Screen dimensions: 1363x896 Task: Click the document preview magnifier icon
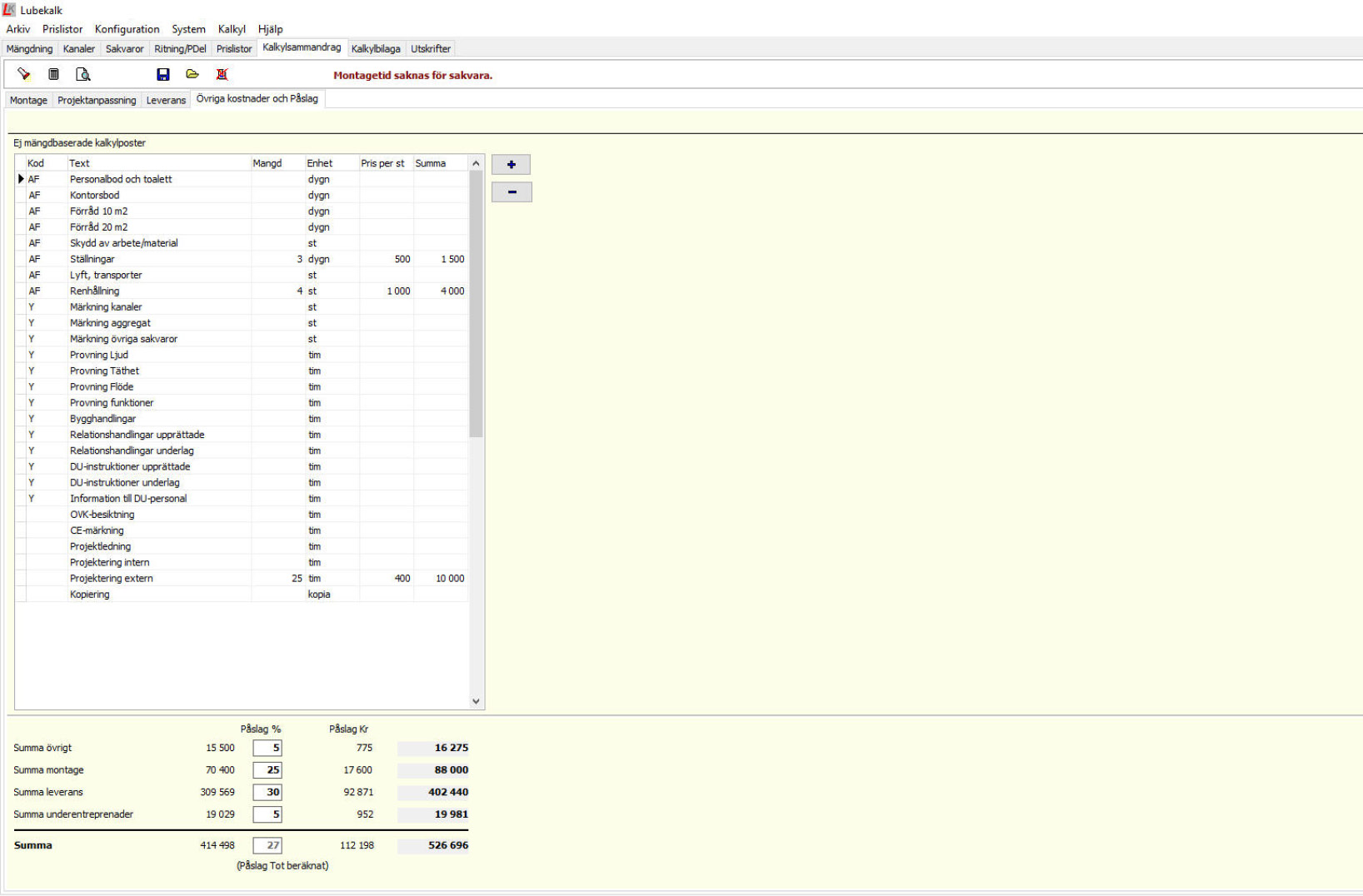[83, 74]
